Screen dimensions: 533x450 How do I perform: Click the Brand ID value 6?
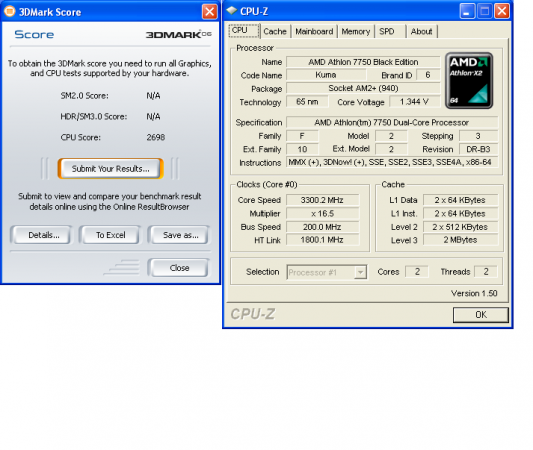[428, 75]
